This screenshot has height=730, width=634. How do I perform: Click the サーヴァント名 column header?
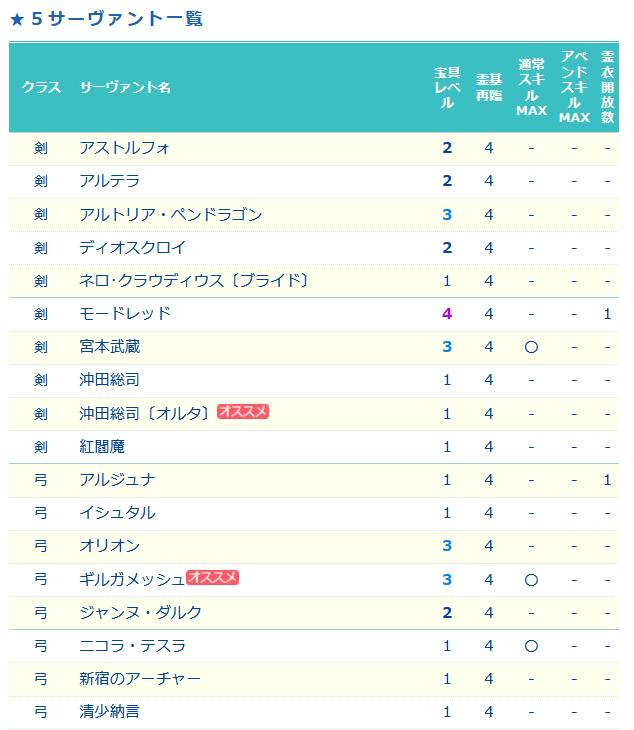pyautogui.click(x=125, y=87)
